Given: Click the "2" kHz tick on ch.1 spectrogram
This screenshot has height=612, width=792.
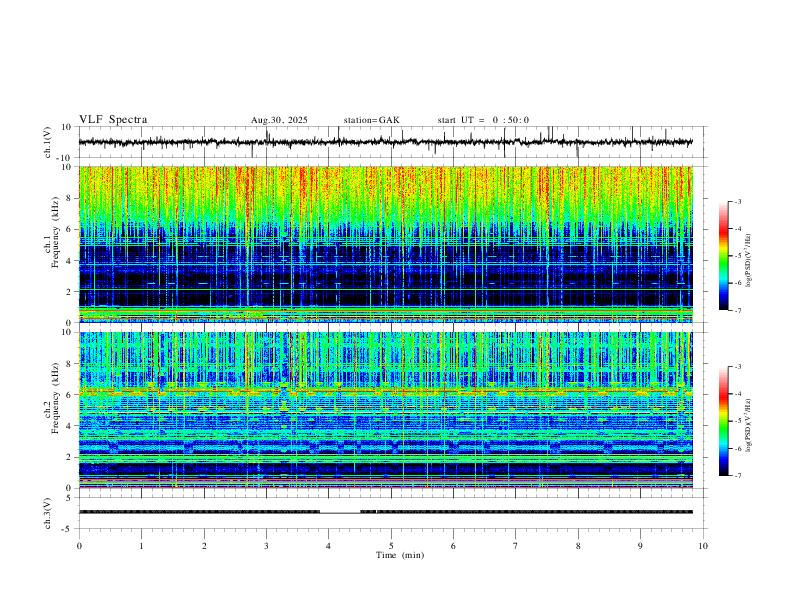Looking at the screenshot, I should pos(69,292).
